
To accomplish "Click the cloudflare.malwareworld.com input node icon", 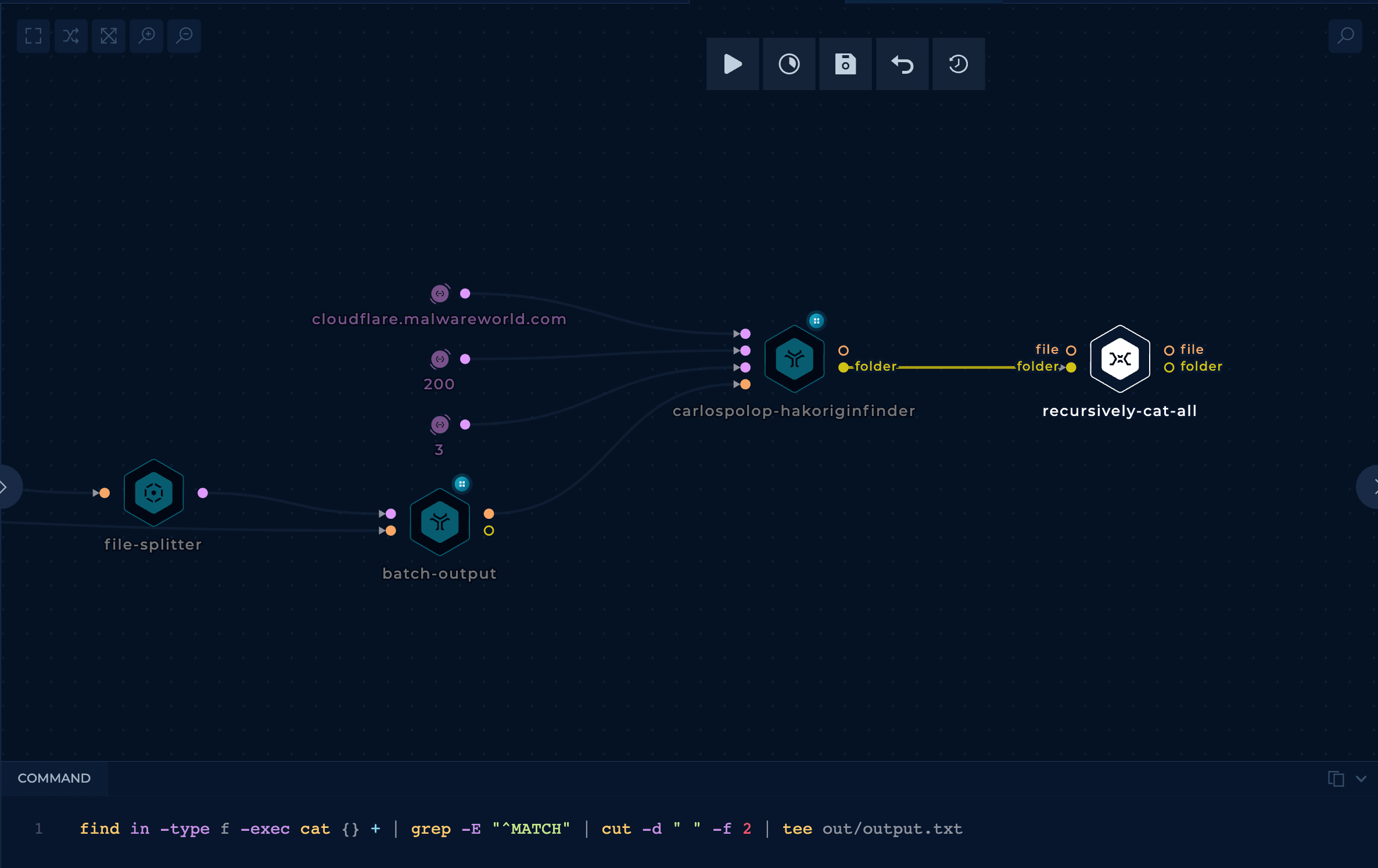I will 440,293.
